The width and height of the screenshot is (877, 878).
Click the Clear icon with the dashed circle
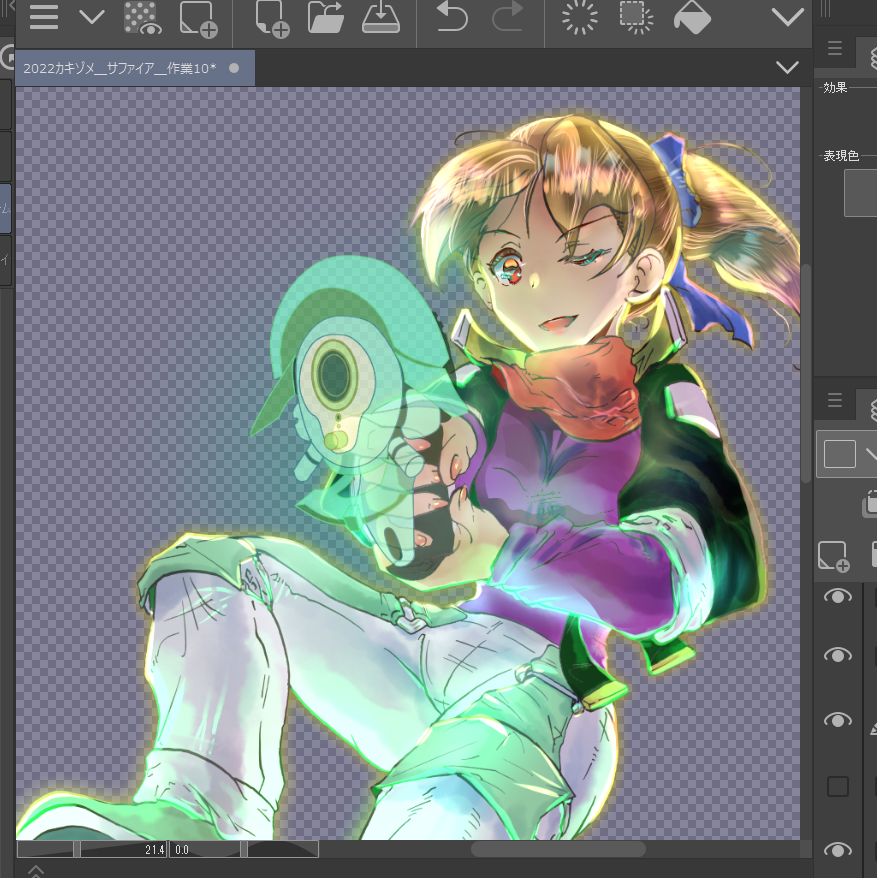pos(580,18)
